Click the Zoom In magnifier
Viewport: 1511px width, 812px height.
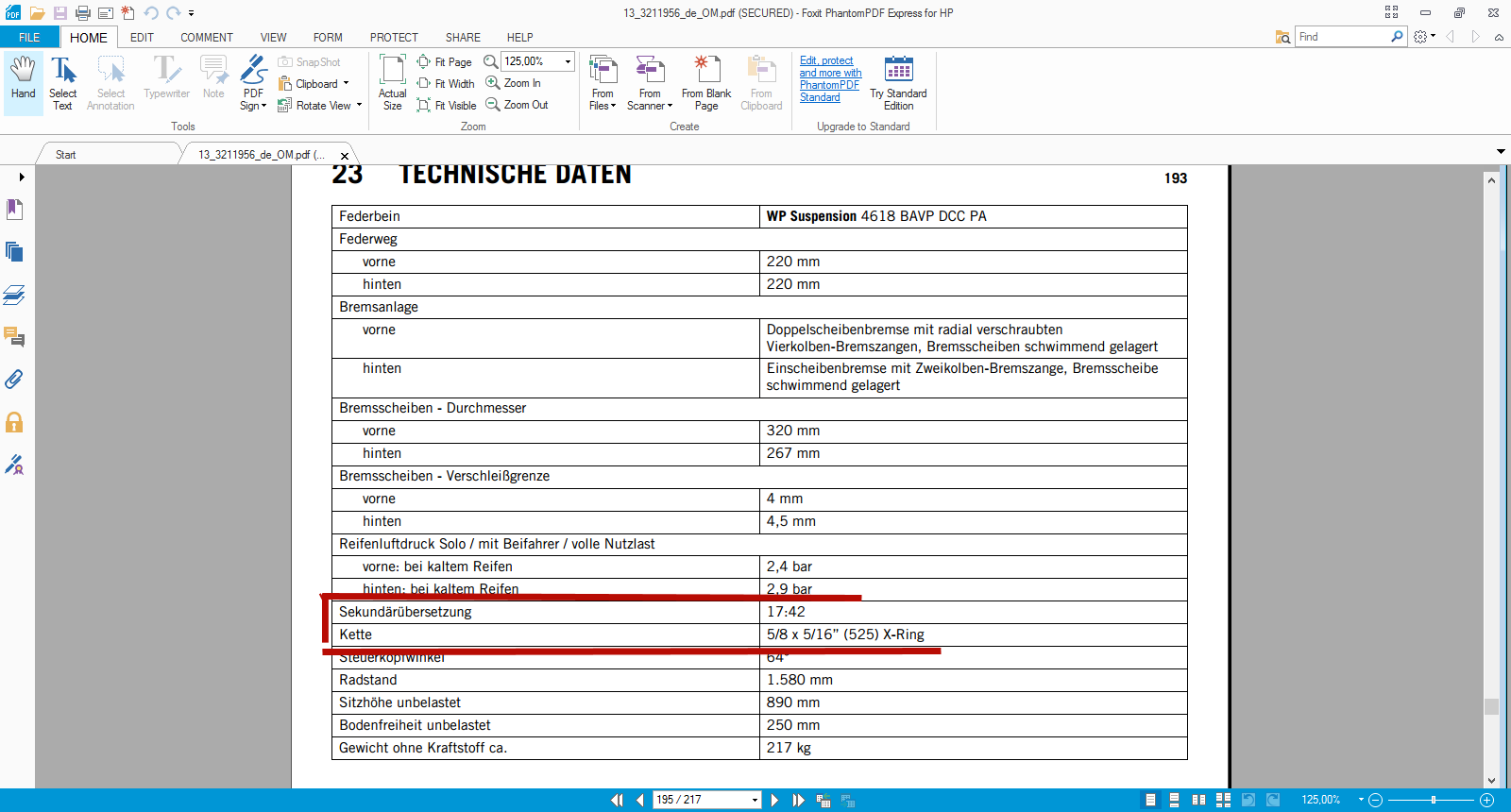pyautogui.click(x=514, y=83)
